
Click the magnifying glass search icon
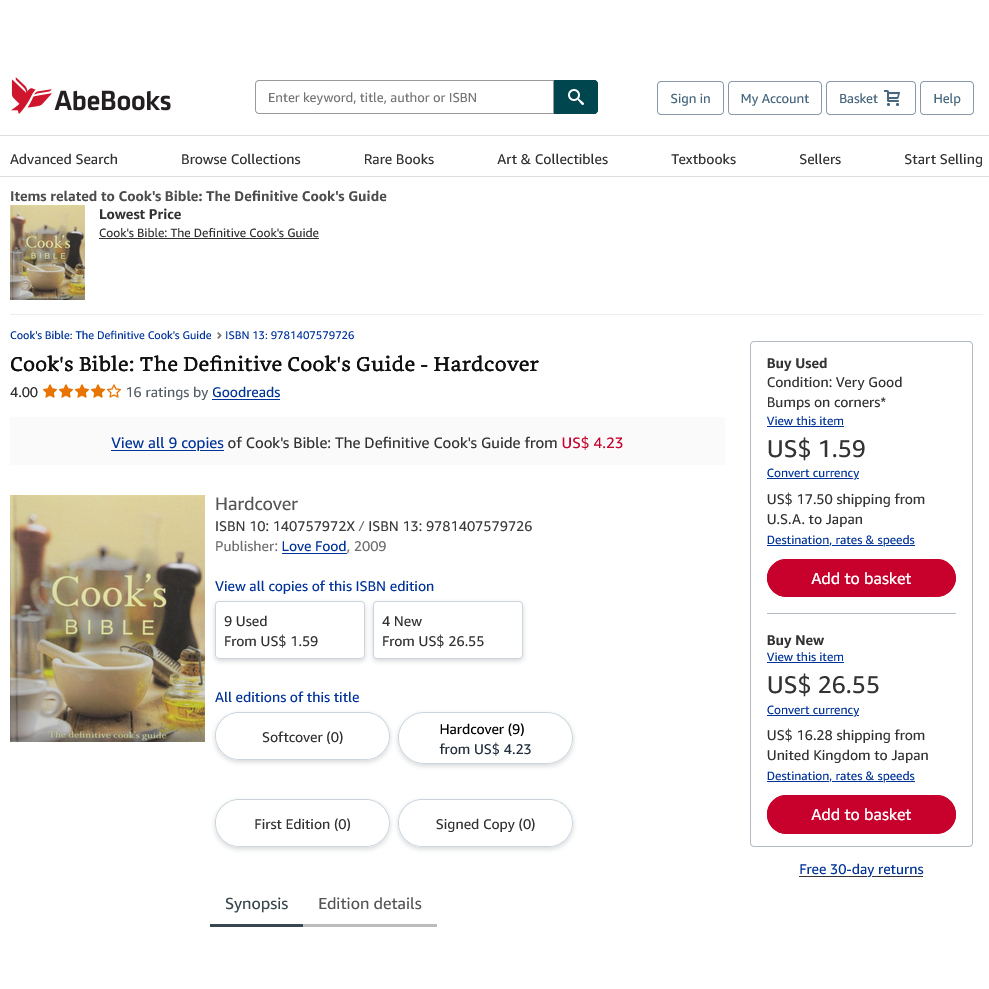(x=575, y=97)
